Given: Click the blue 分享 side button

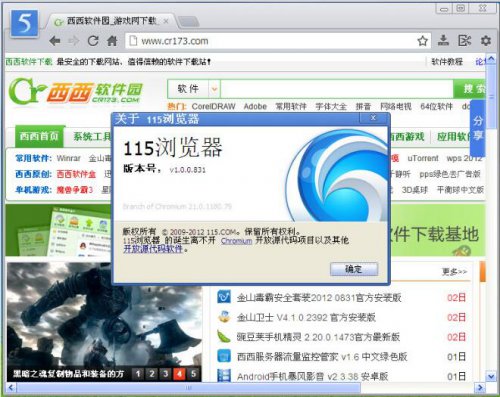Looking at the screenshot, I should (478, 128).
